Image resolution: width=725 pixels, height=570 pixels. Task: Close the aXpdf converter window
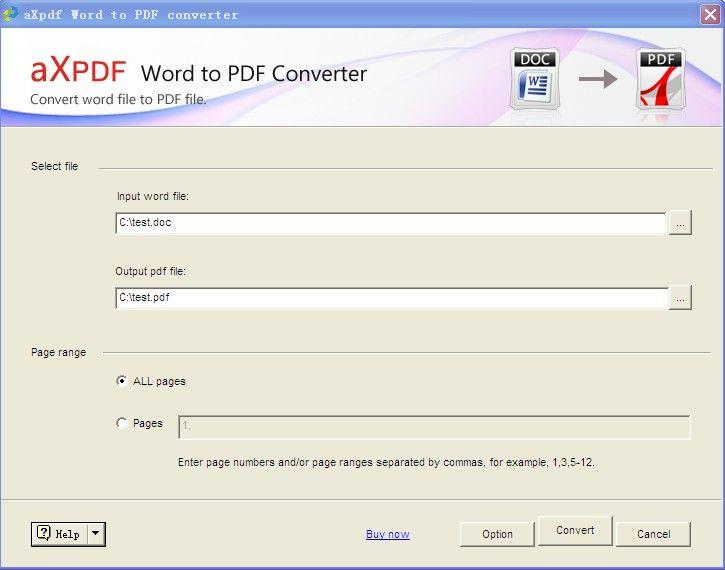pos(708,14)
